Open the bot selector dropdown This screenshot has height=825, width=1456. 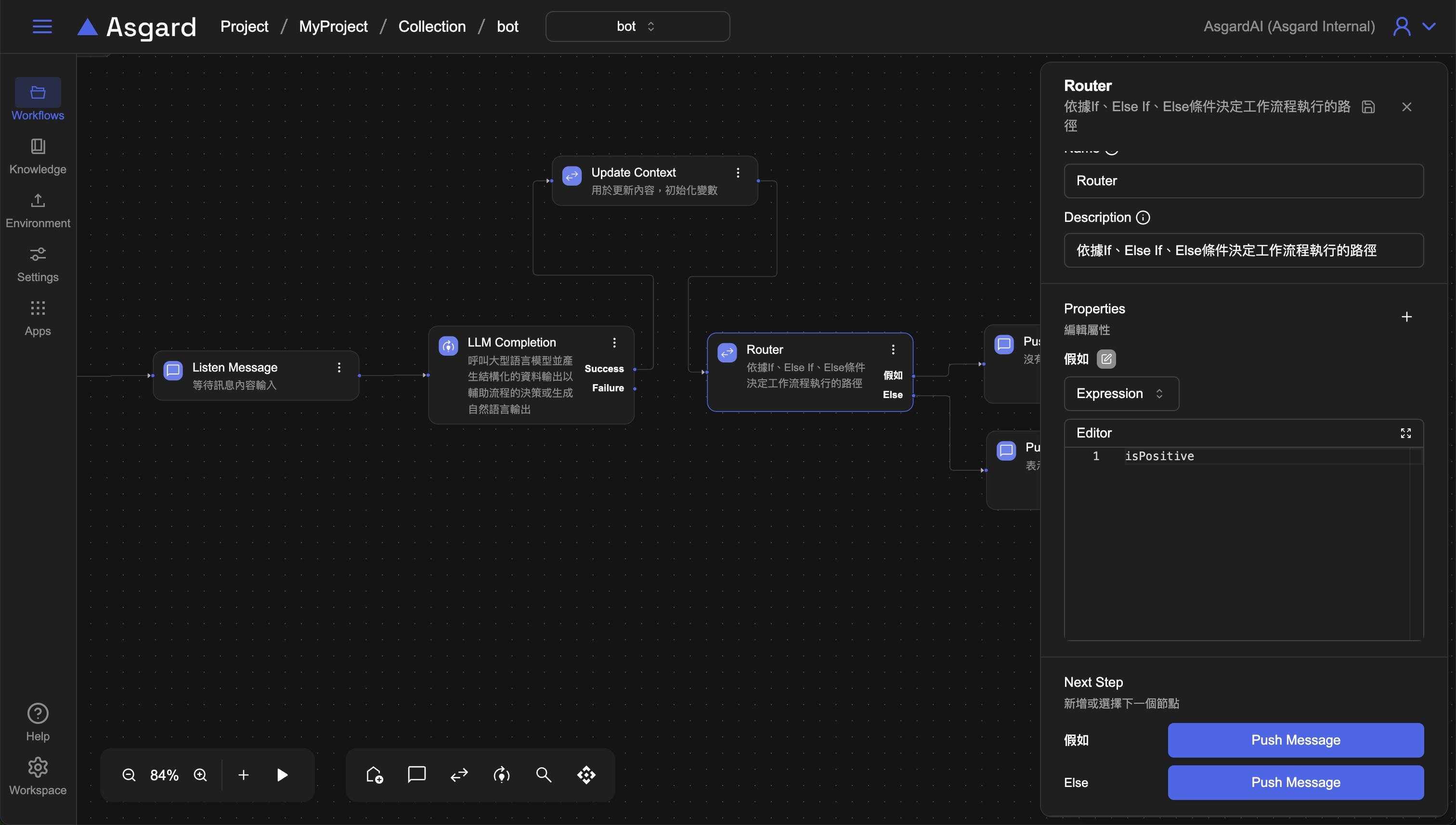[x=637, y=26]
